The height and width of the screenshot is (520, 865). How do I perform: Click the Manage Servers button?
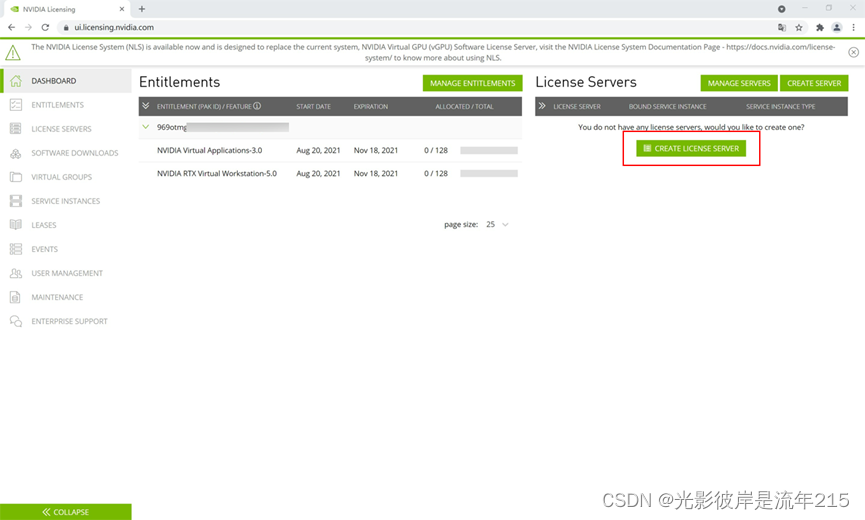coord(739,83)
